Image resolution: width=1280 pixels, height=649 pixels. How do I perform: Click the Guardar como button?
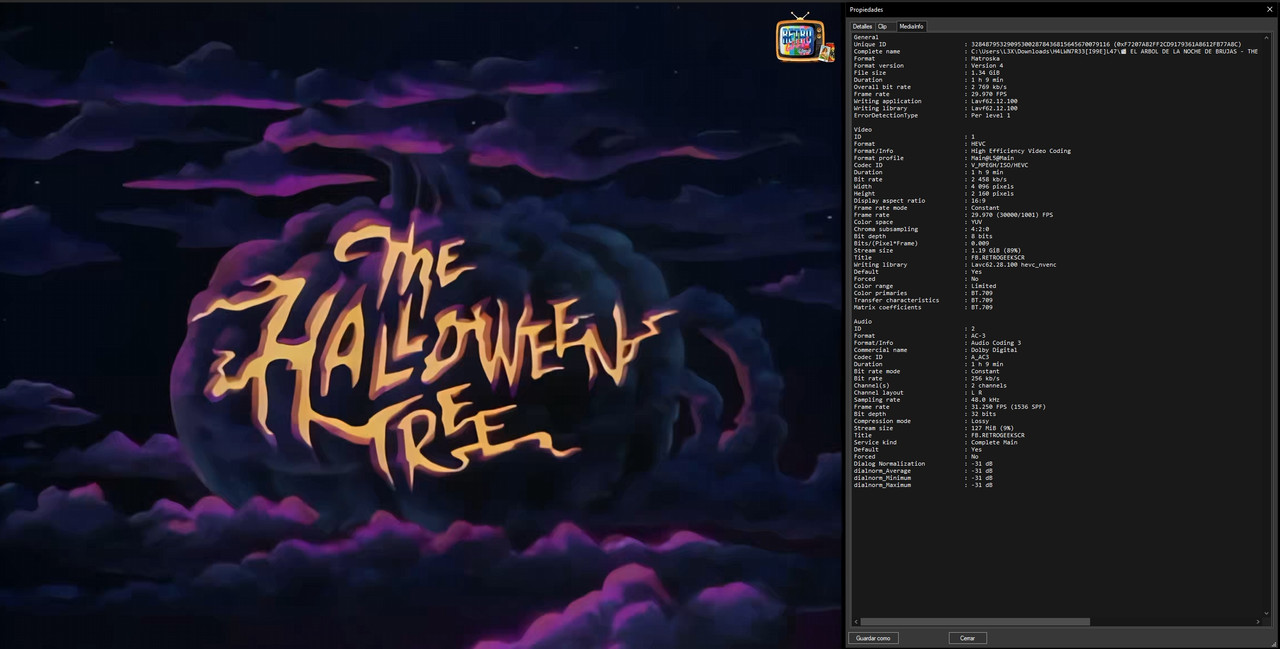point(873,638)
